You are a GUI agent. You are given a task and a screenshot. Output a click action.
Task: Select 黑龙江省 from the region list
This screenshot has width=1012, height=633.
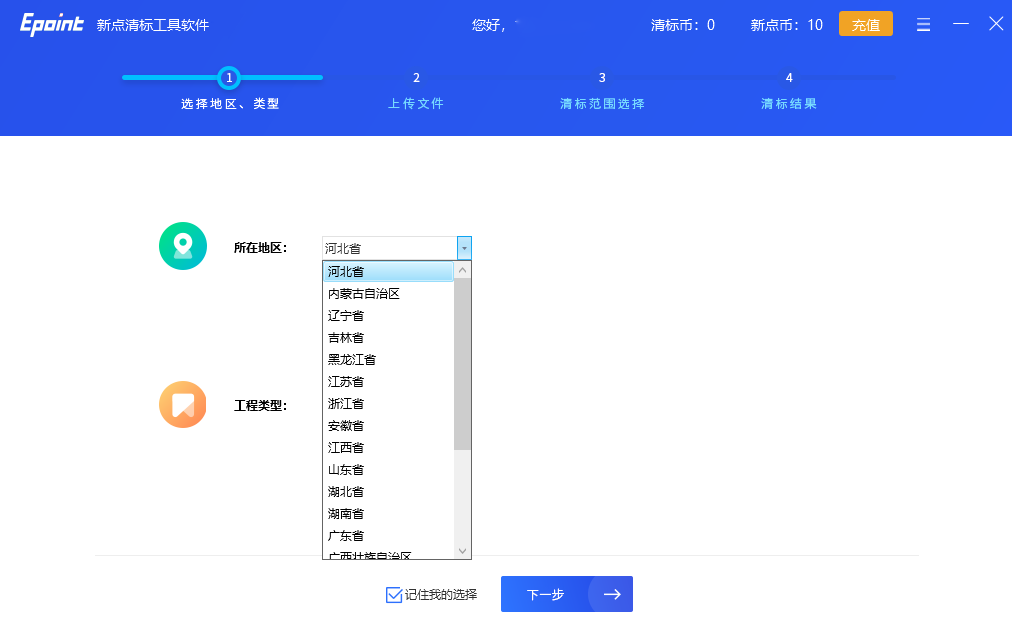[352, 360]
